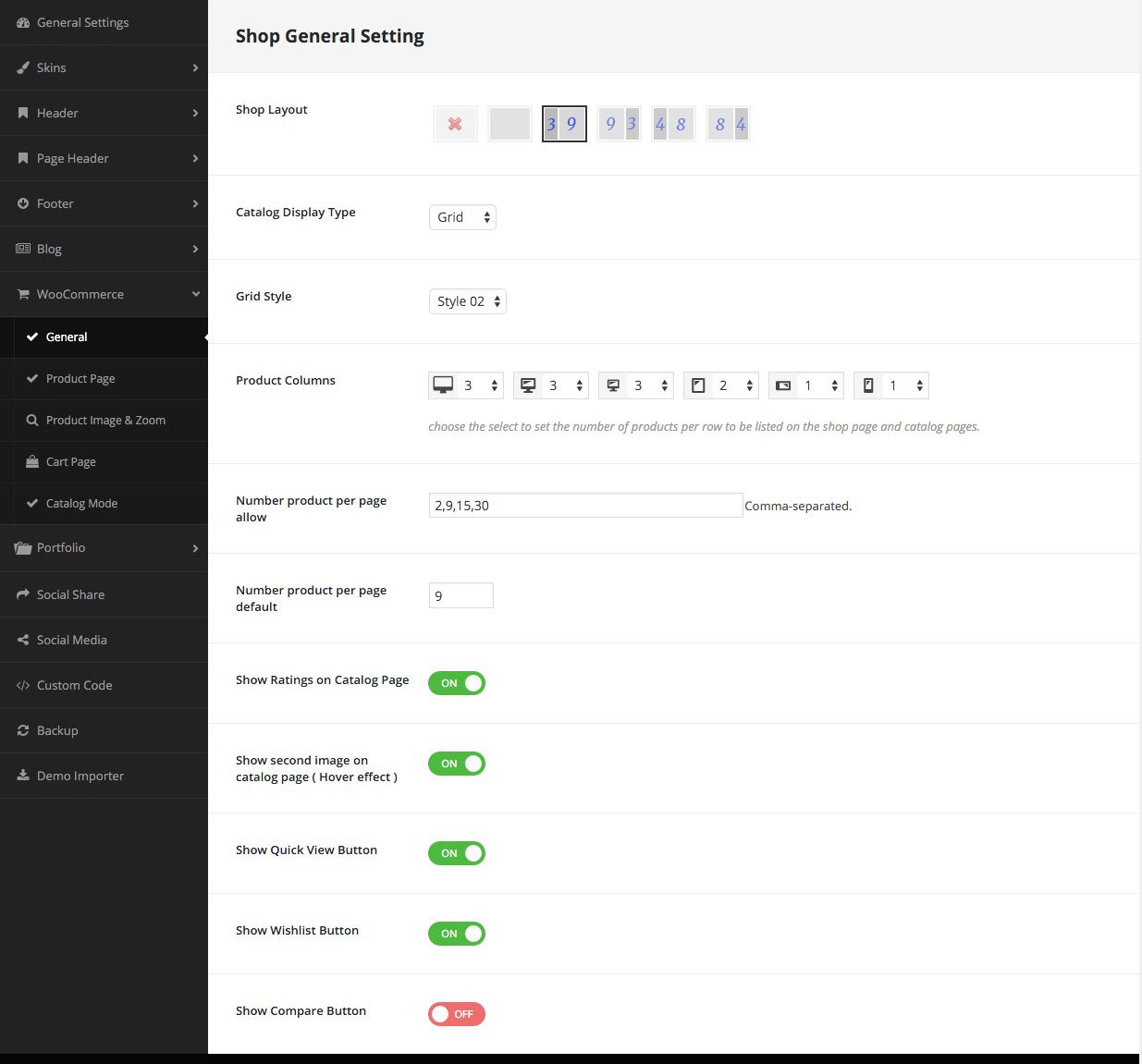Select the 8-4 right sidebar shop layout
Viewport: 1142px width, 1064px height.
click(x=728, y=124)
